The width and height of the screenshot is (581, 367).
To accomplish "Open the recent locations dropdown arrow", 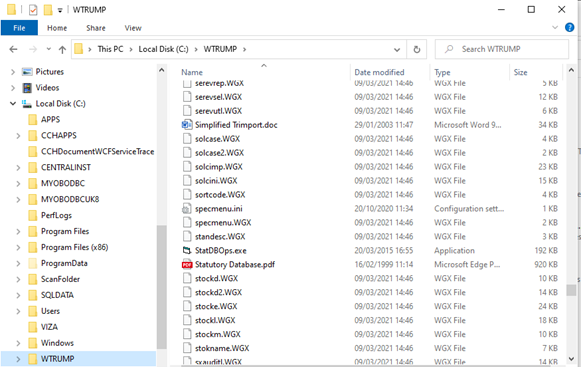I will point(49,49).
